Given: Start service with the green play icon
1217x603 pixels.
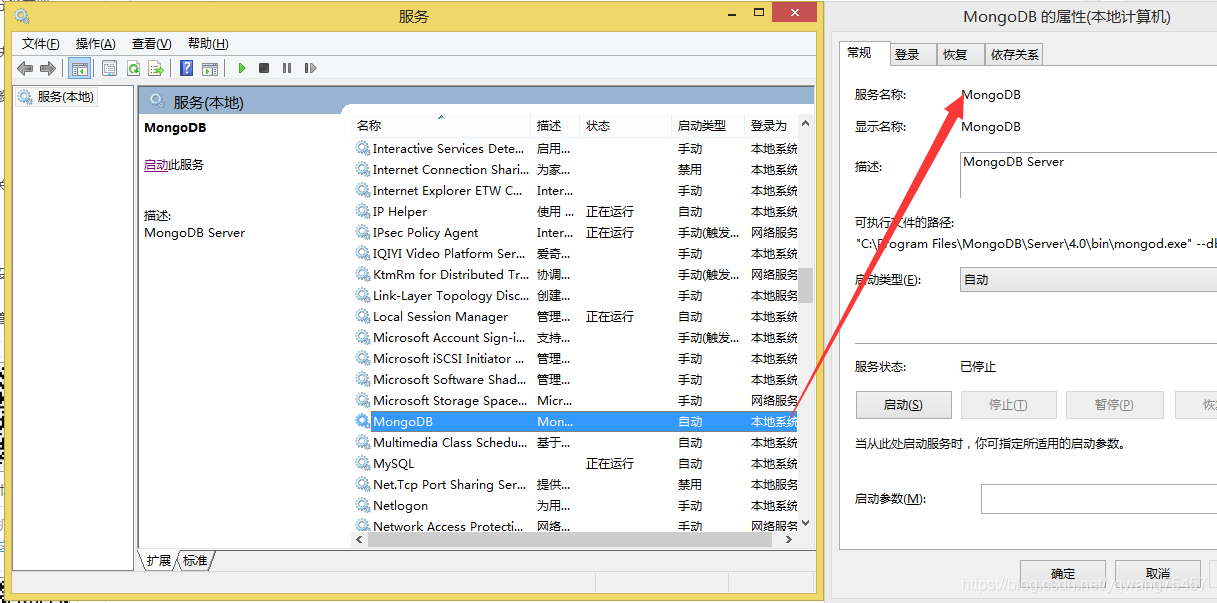Looking at the screenshot, I should click(241, 68).
